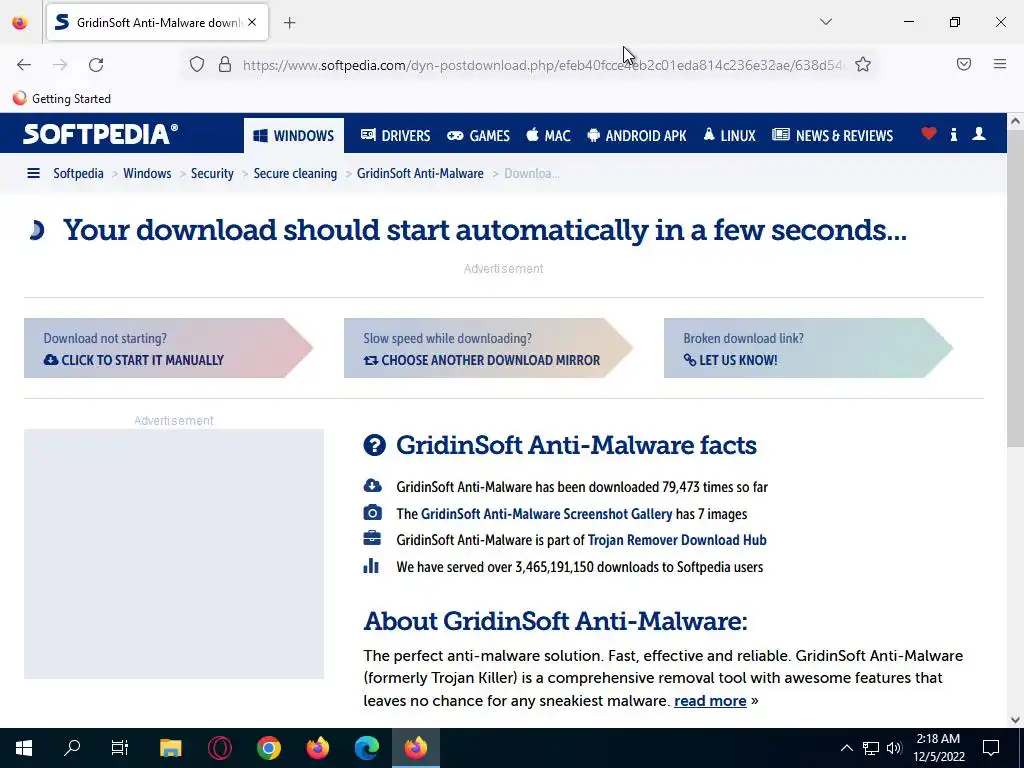
Task: Click the forward navigation arrow
Action: coord(60,65)
